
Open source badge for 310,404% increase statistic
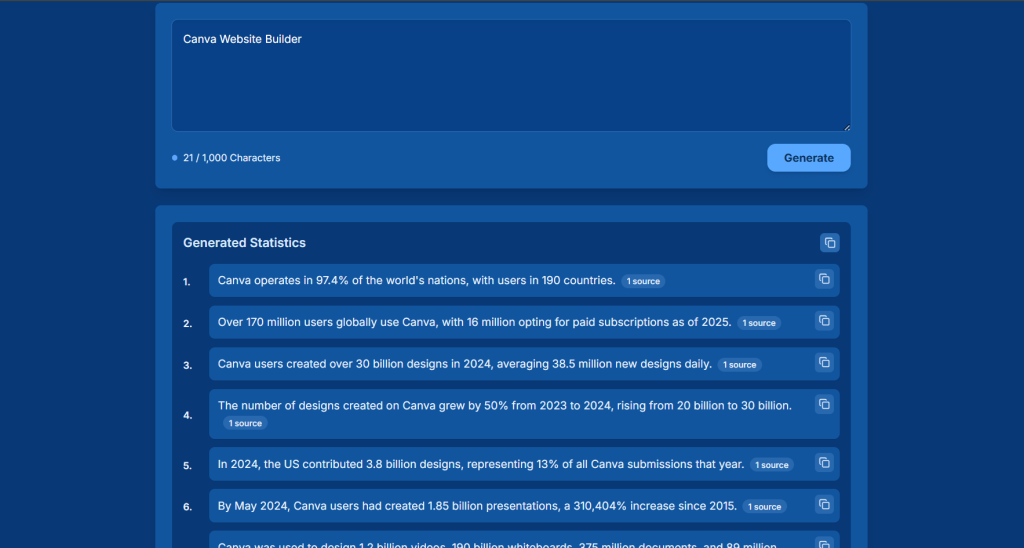764,507
